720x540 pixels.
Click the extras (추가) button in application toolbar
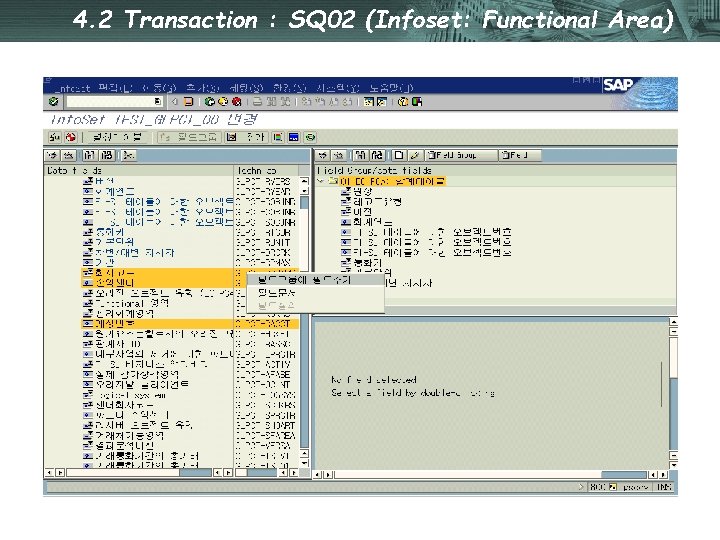[246, 137]
